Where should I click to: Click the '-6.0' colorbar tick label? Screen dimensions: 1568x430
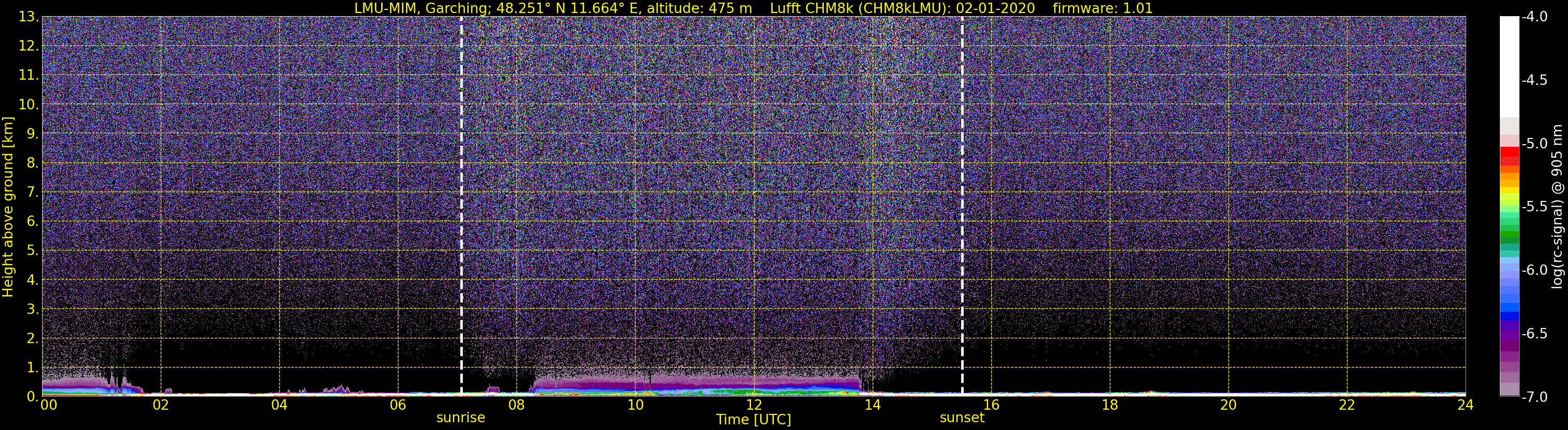[x=1534, y=270]
